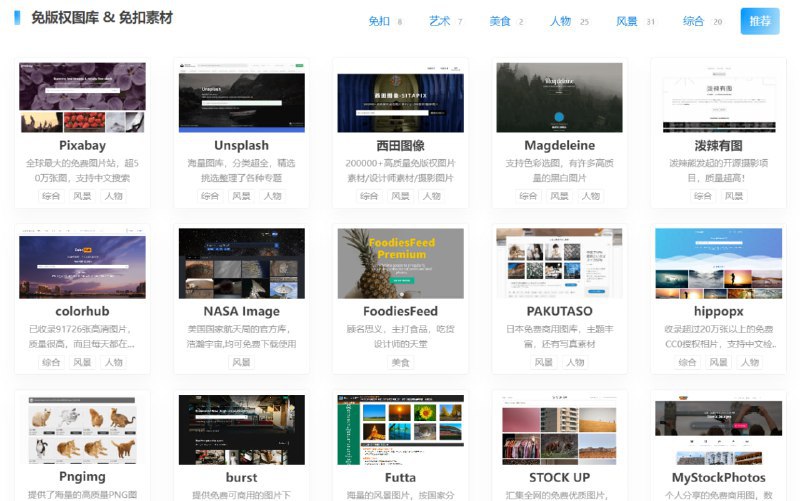Click the 人物 tag under Pixabay

pos(114,196)
